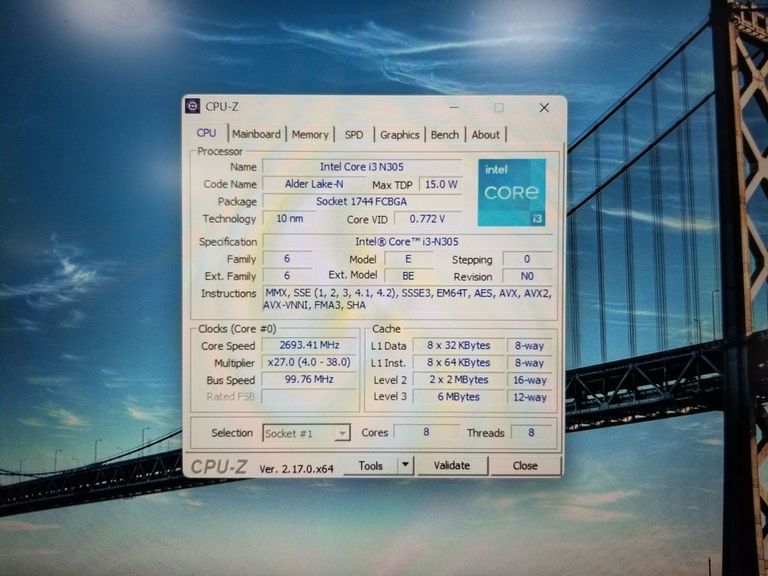Click the Validate button

[452, 465]
